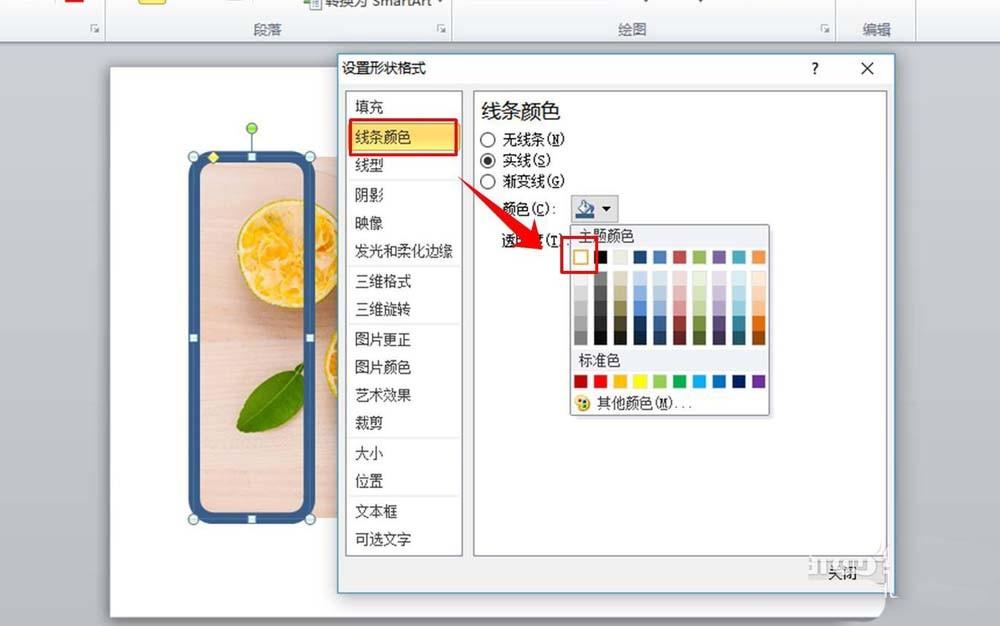The width and height of the screenshot is (1000, 626).
Task: Click the dialog Help question mark icon
Action: (814, 69)
